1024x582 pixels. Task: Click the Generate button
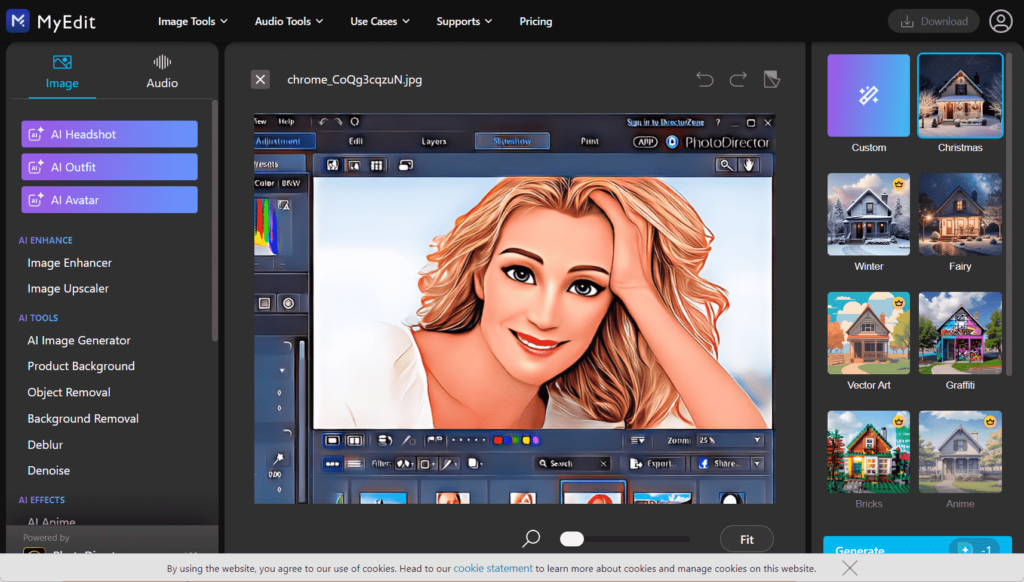(918, 546)
